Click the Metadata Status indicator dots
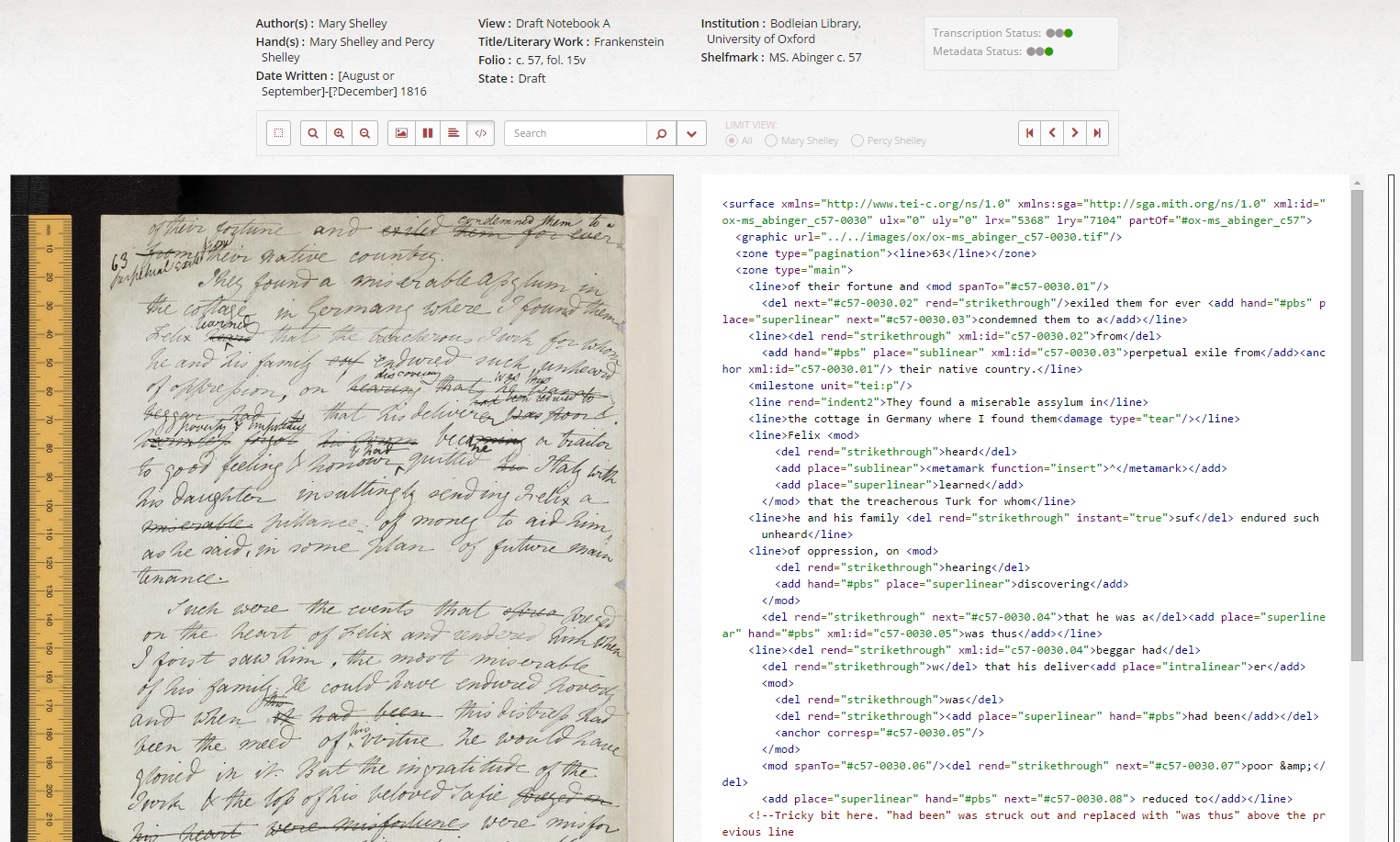 (1040, 51)
